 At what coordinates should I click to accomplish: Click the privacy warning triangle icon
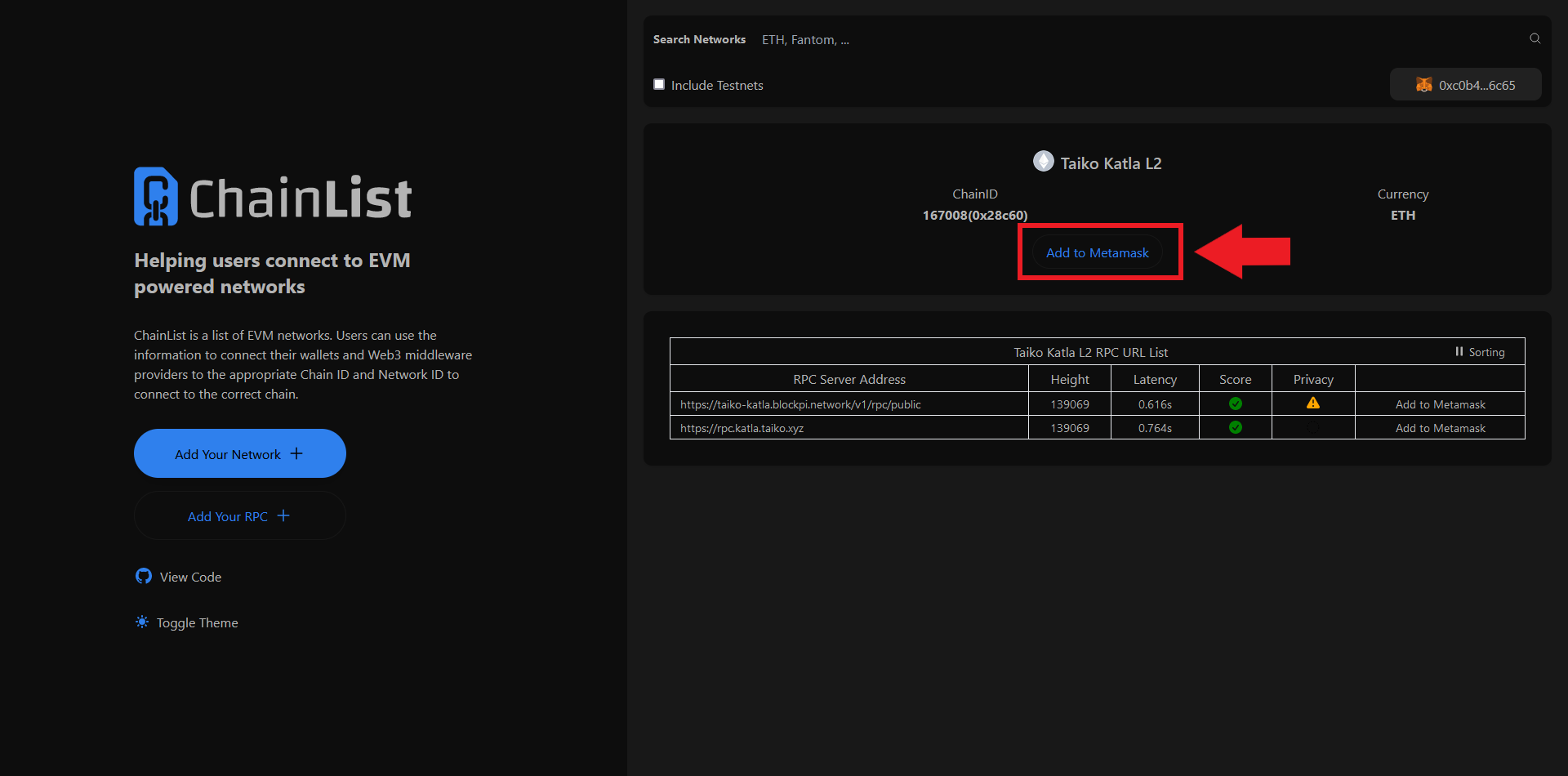[x=1312, y=403]
